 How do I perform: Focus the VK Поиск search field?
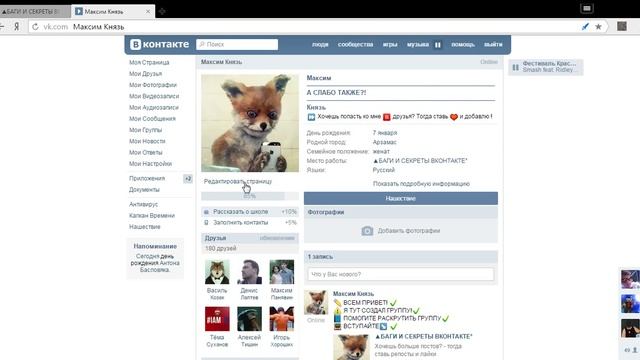click(237, 44)
